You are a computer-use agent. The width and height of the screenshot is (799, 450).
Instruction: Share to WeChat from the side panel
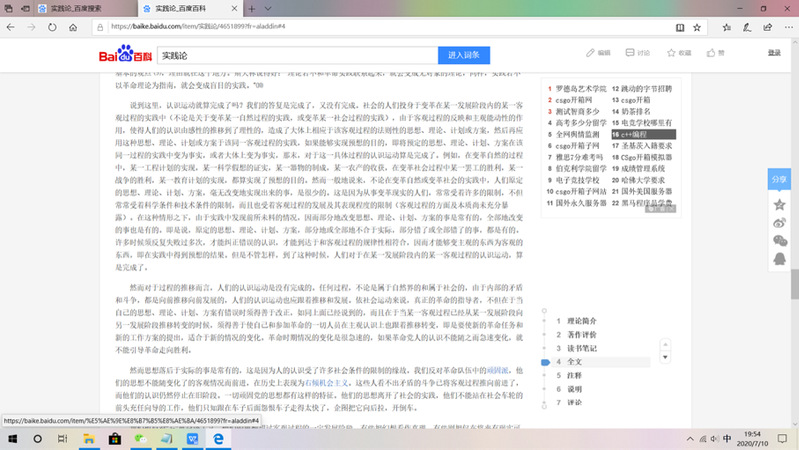coord(779,240)
